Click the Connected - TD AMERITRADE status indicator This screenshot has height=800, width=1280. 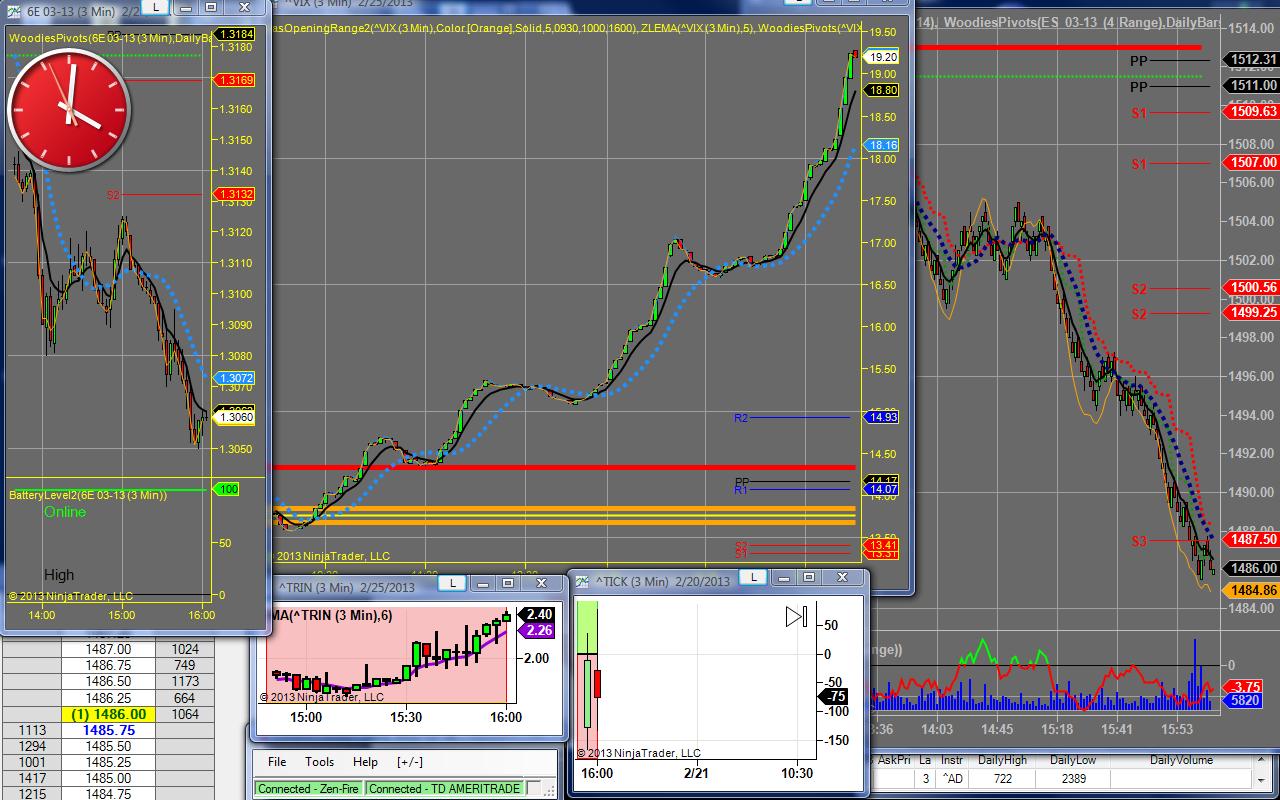click(444, 788)
